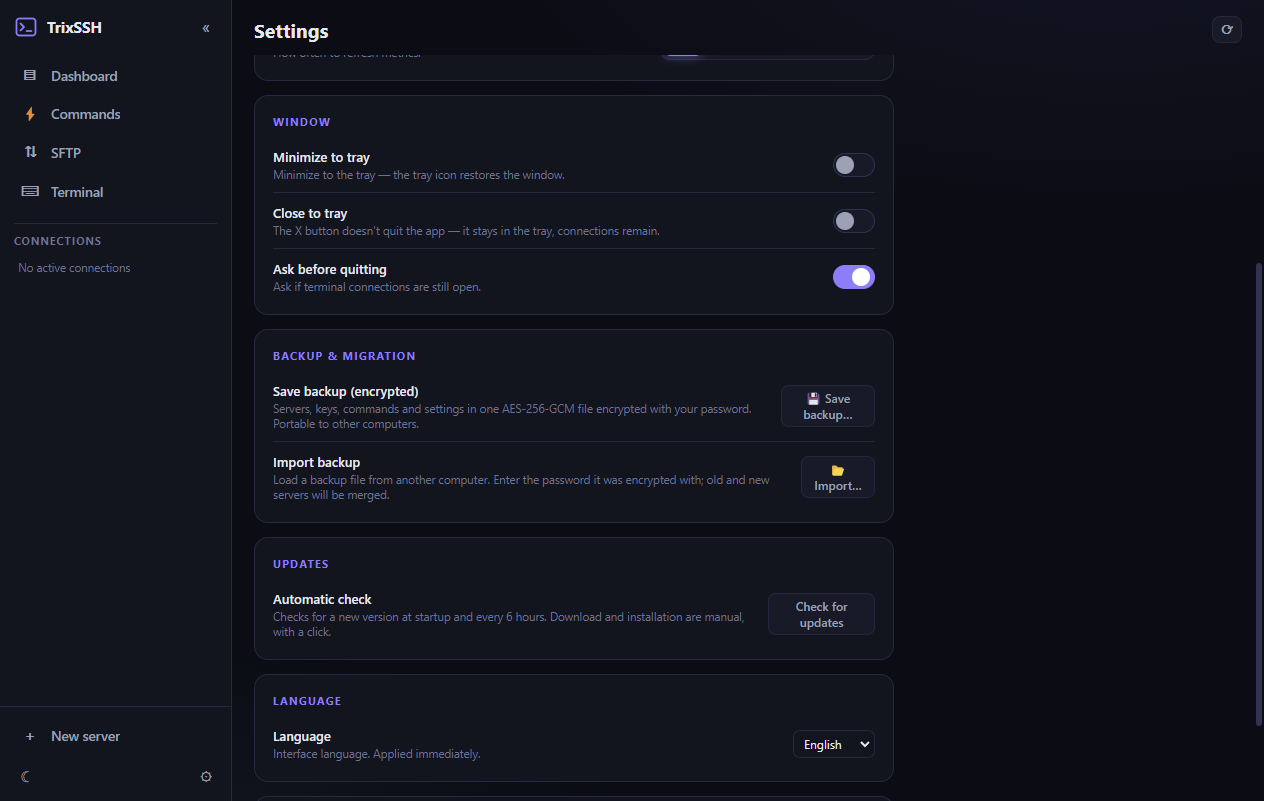Click the TrixSSH terminal logo icon
Screen dimensions: 1264x801
[26, 28]
